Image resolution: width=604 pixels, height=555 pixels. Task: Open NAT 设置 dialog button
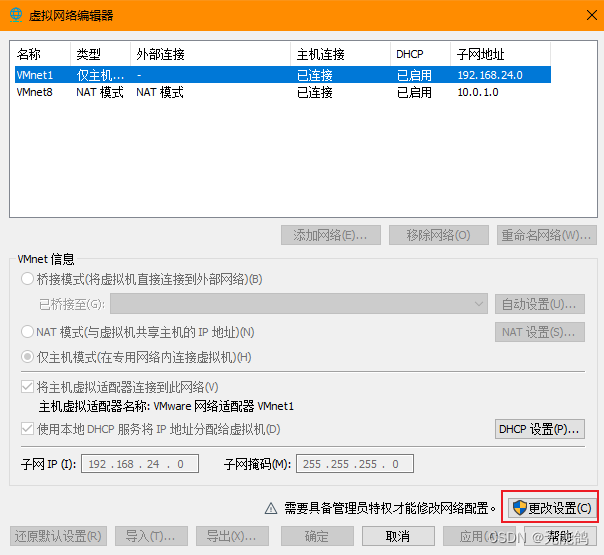pos(540,332)
